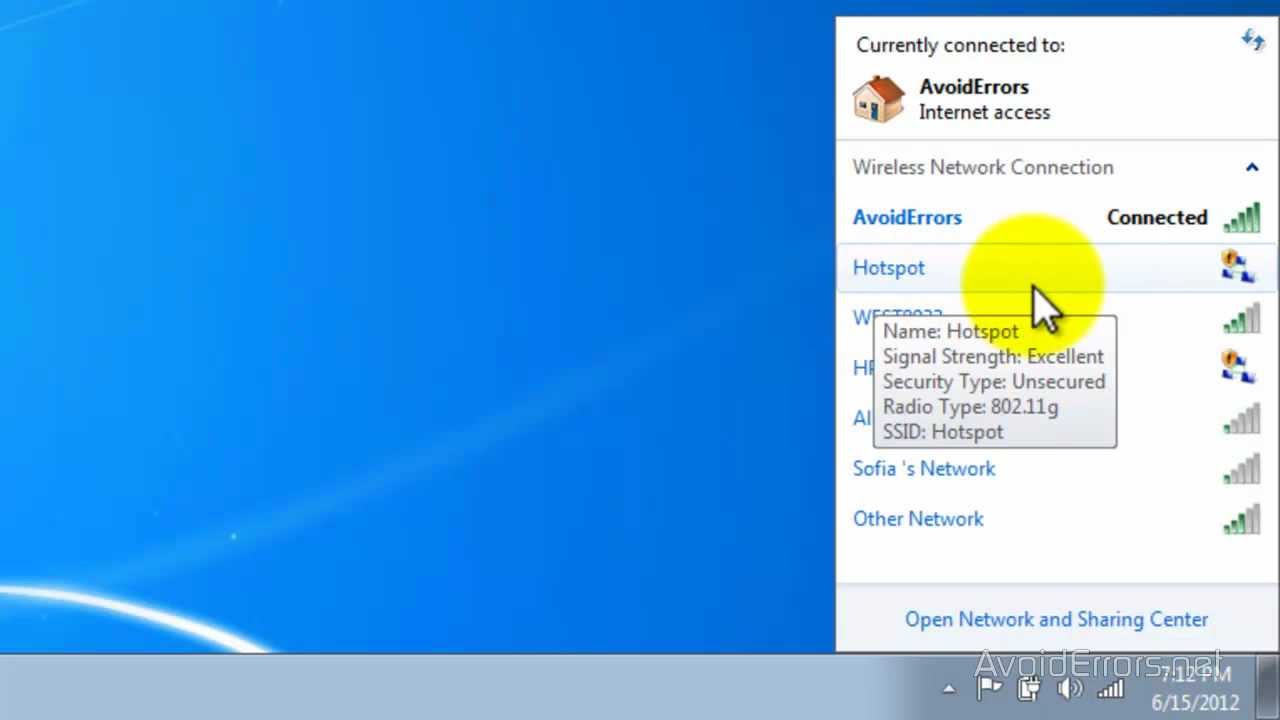1280x720 pixels.
Task: Open the taskbar clock showing 6/15/2012
Action: (x=1196, y=688)
